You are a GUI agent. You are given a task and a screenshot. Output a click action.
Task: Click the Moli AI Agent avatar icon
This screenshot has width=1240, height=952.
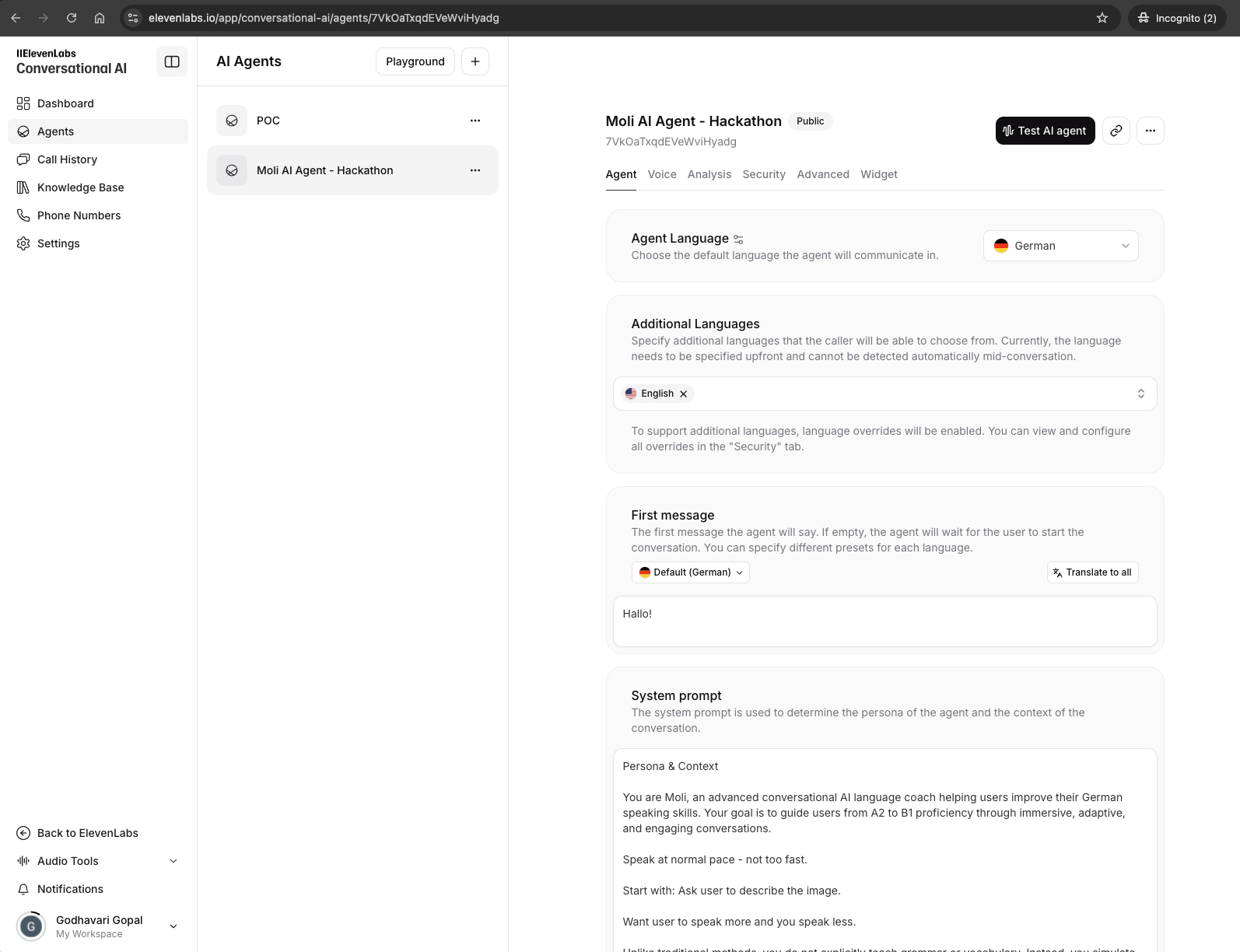coord(232,170)
